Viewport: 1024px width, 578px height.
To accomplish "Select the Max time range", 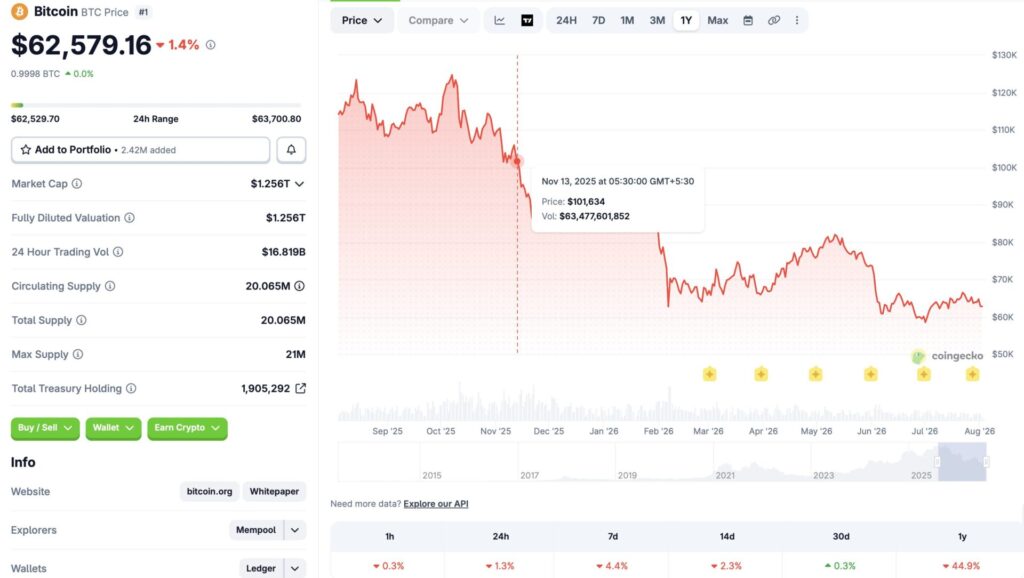I will point(717,20).
